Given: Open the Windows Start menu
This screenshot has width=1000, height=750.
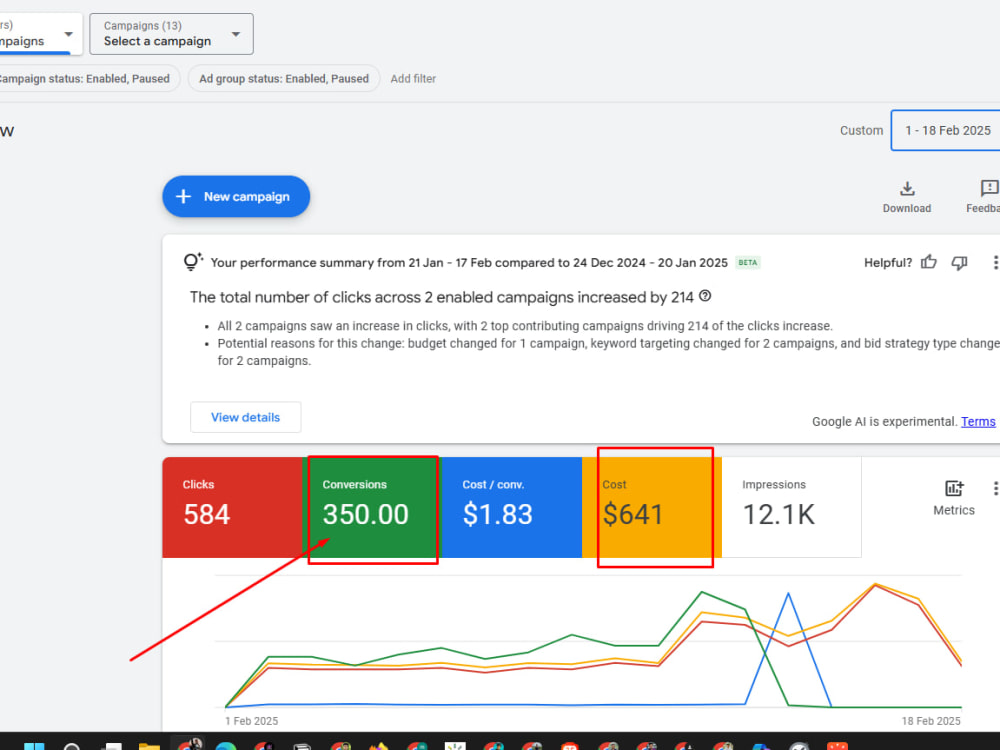Looking at the screenshot, I should (34, 746).
